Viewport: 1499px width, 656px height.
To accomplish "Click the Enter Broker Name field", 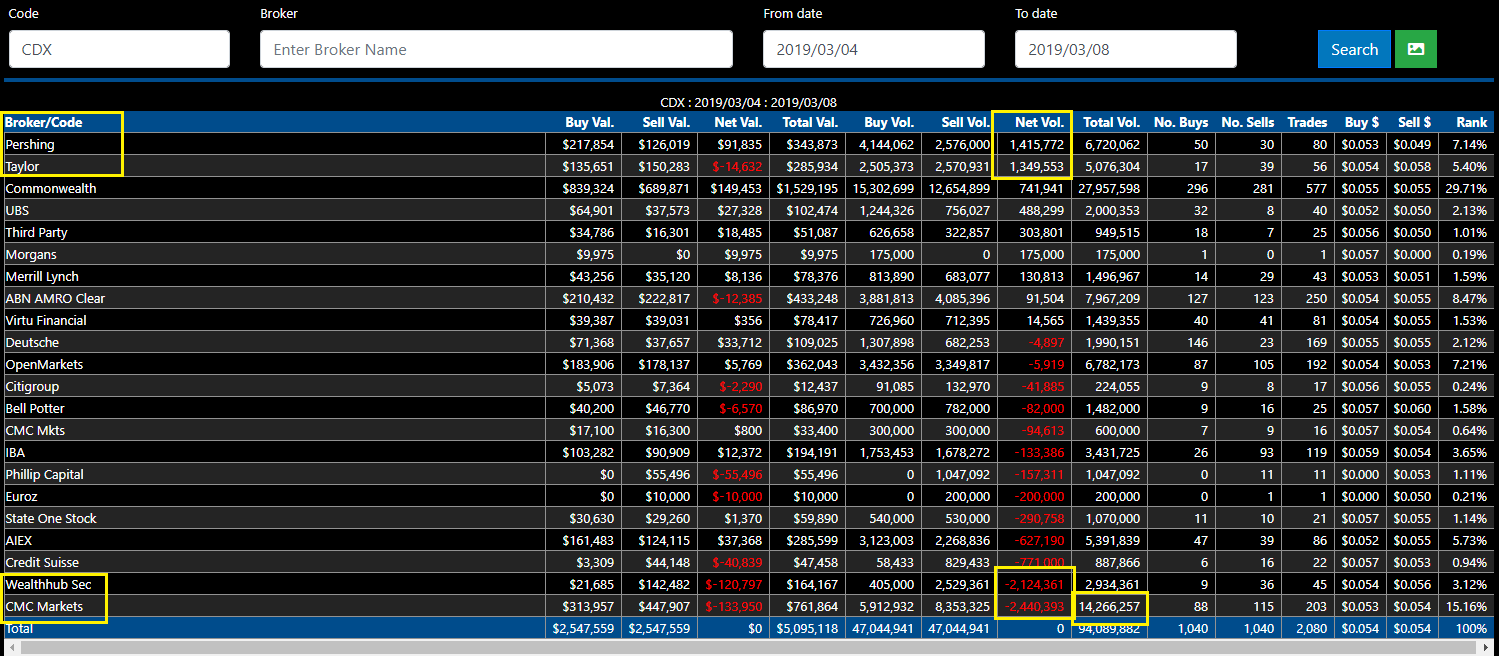I will [496, 49].
